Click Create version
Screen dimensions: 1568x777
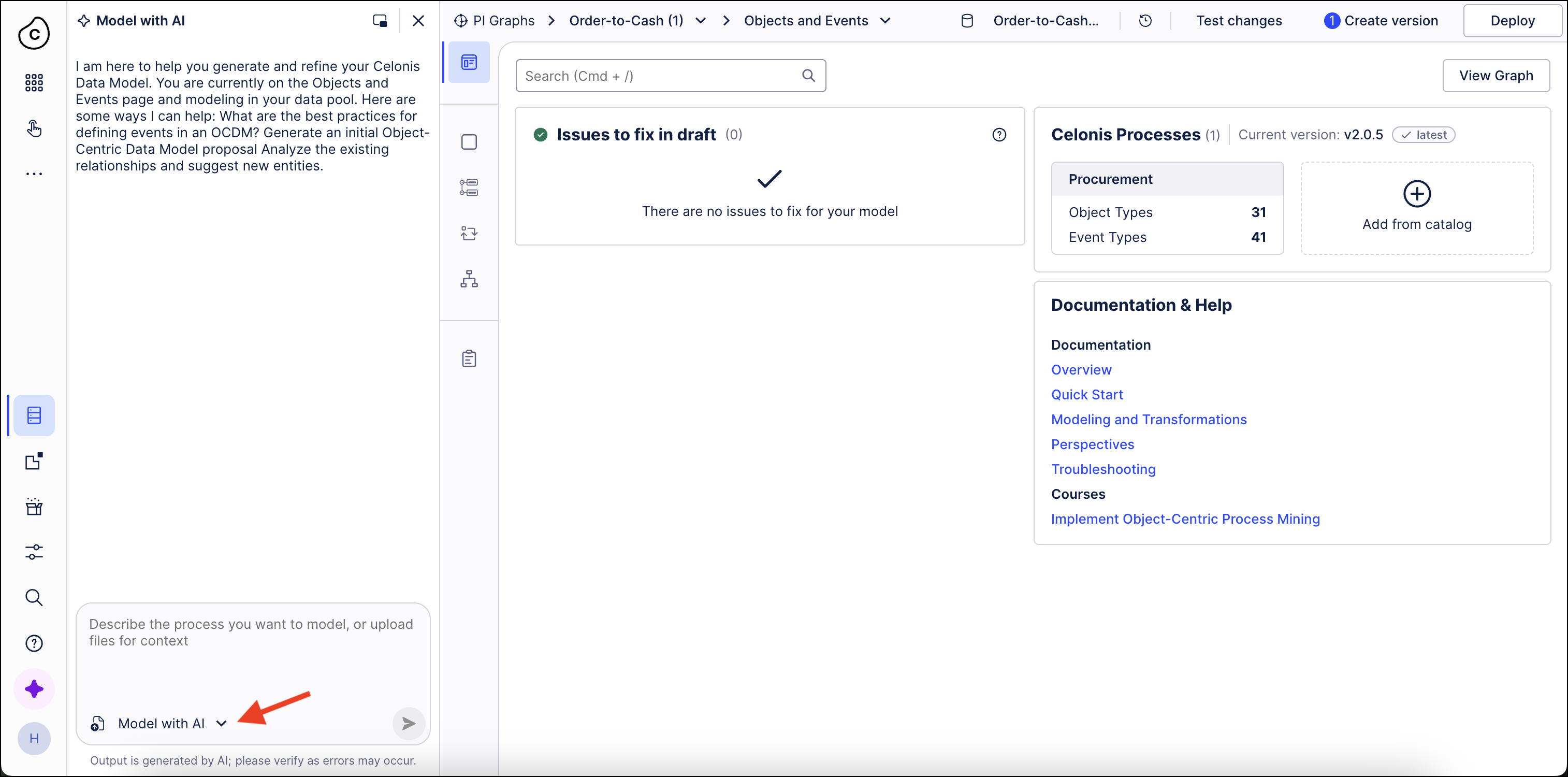pos(1381,21)
